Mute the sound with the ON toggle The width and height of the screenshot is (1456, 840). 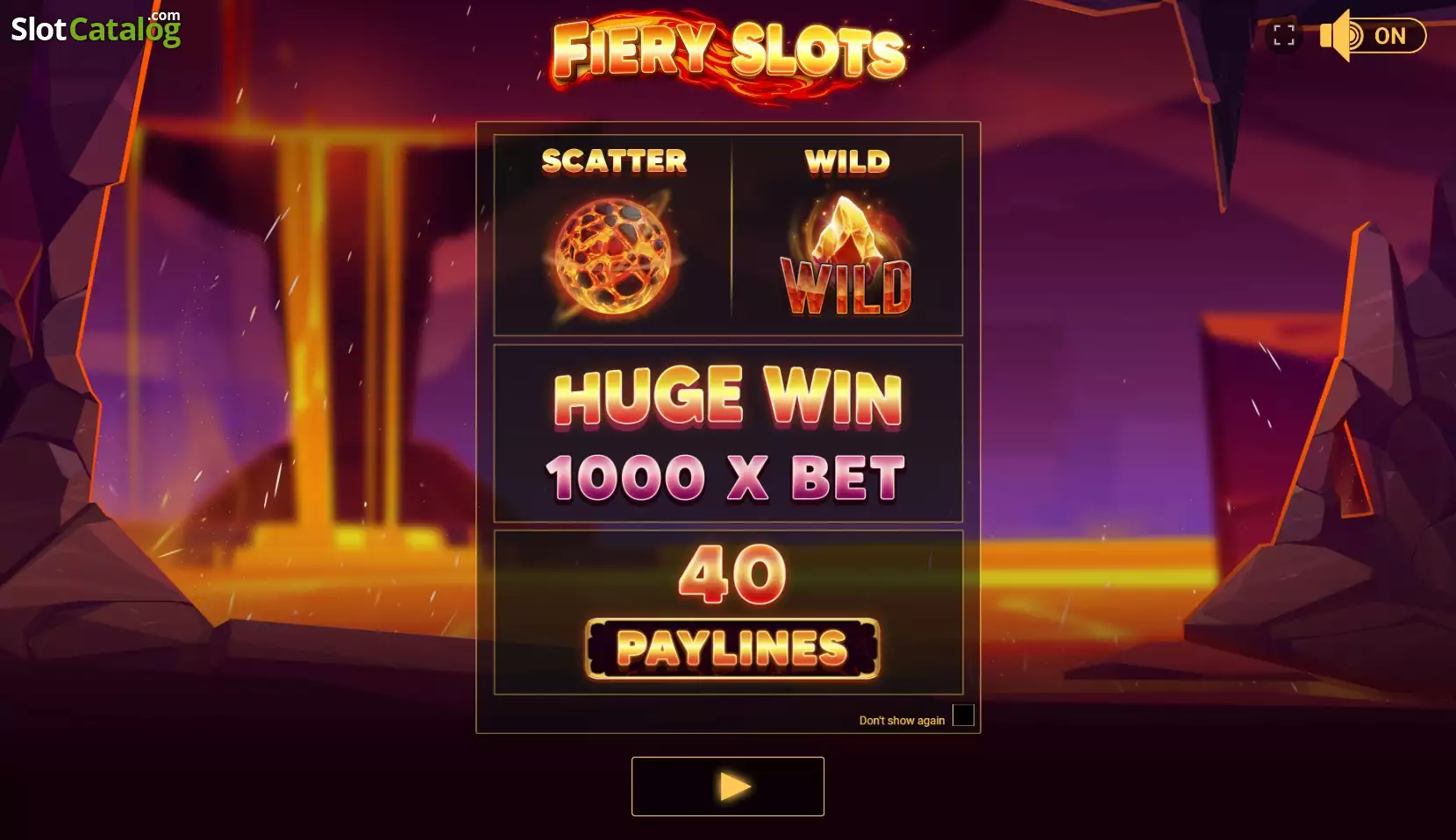click(1374, 35)
